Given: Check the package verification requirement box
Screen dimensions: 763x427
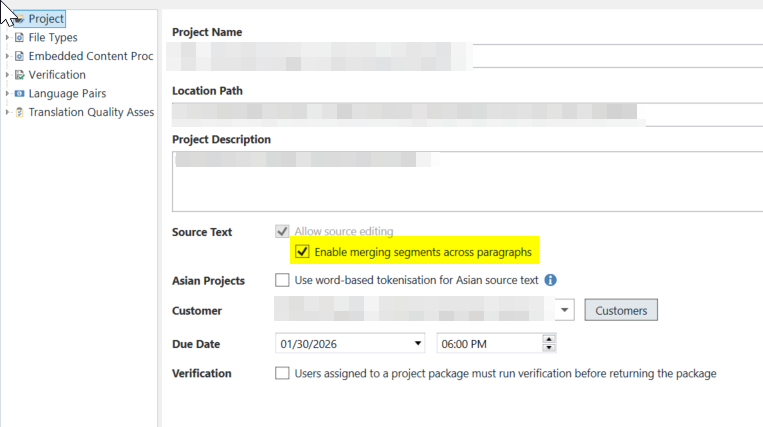Looking at the screenshot, I should click(x=282, y=373).
